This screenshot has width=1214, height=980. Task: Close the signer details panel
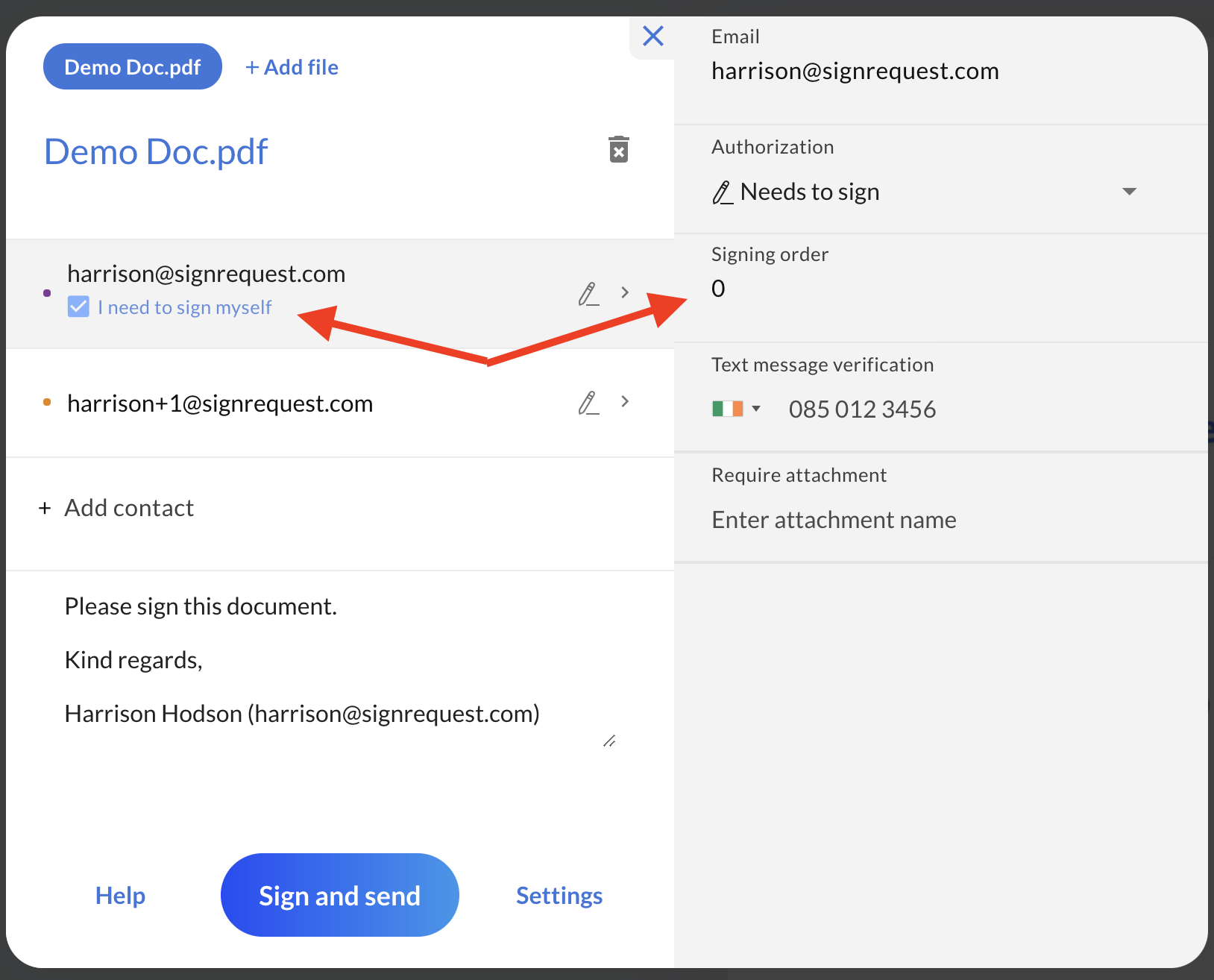[x=653, y=36]
